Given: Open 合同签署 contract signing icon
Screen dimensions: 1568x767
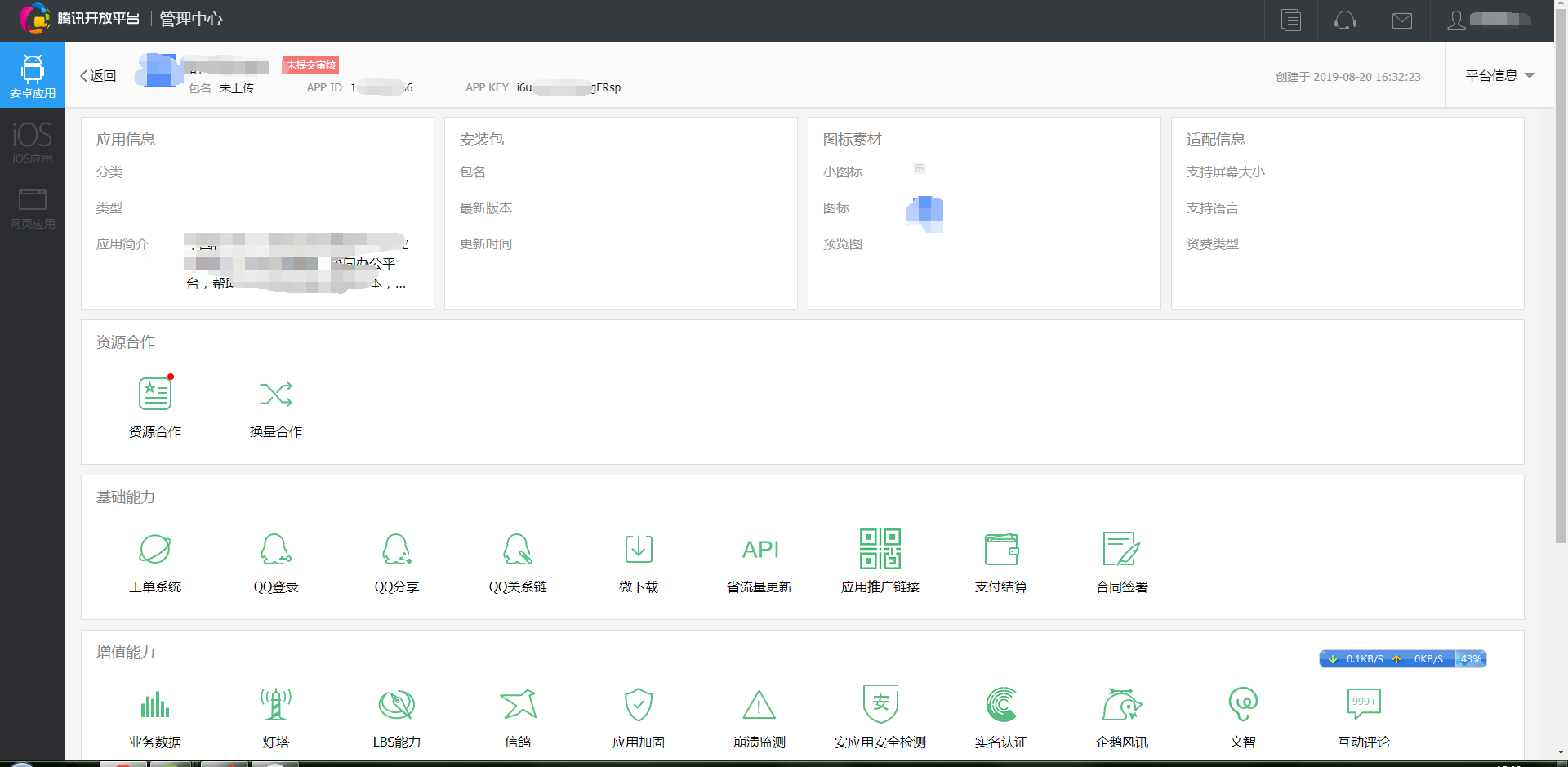Looking at the screenshot, I should coord(1122,549).
